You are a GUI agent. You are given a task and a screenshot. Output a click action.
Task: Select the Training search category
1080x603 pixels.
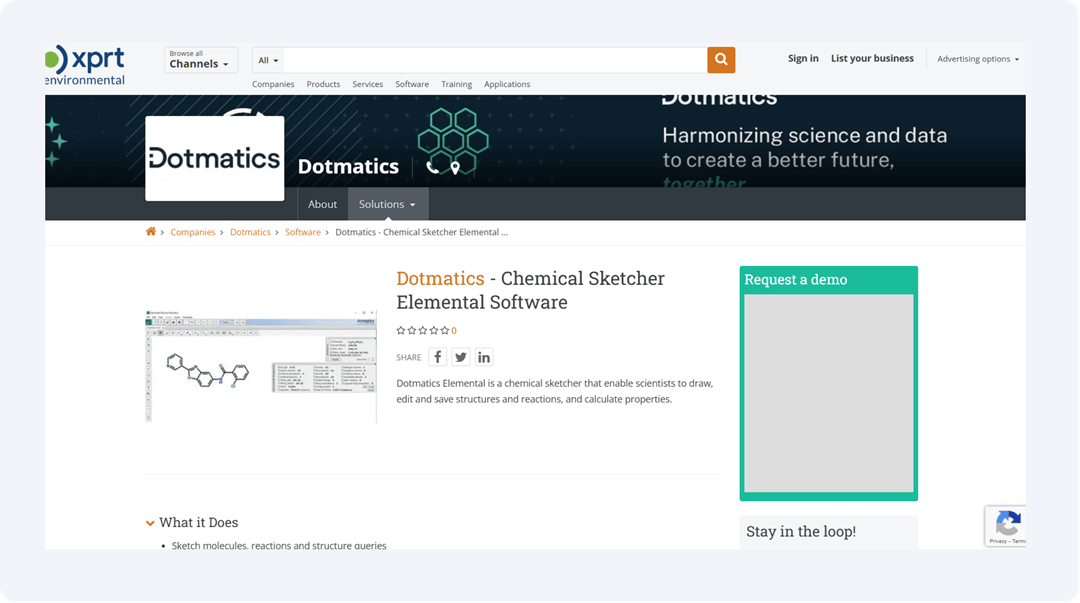(456, 84)
